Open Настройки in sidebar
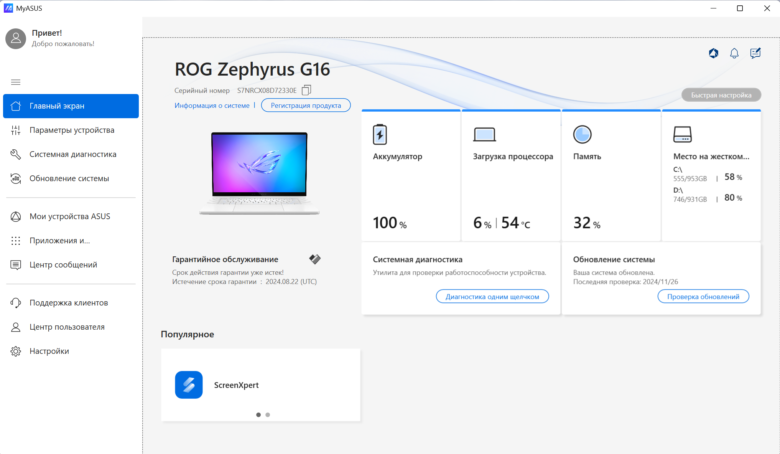Image resolution: width=780 pixels, height=454 pixels. tap(71, 351)
